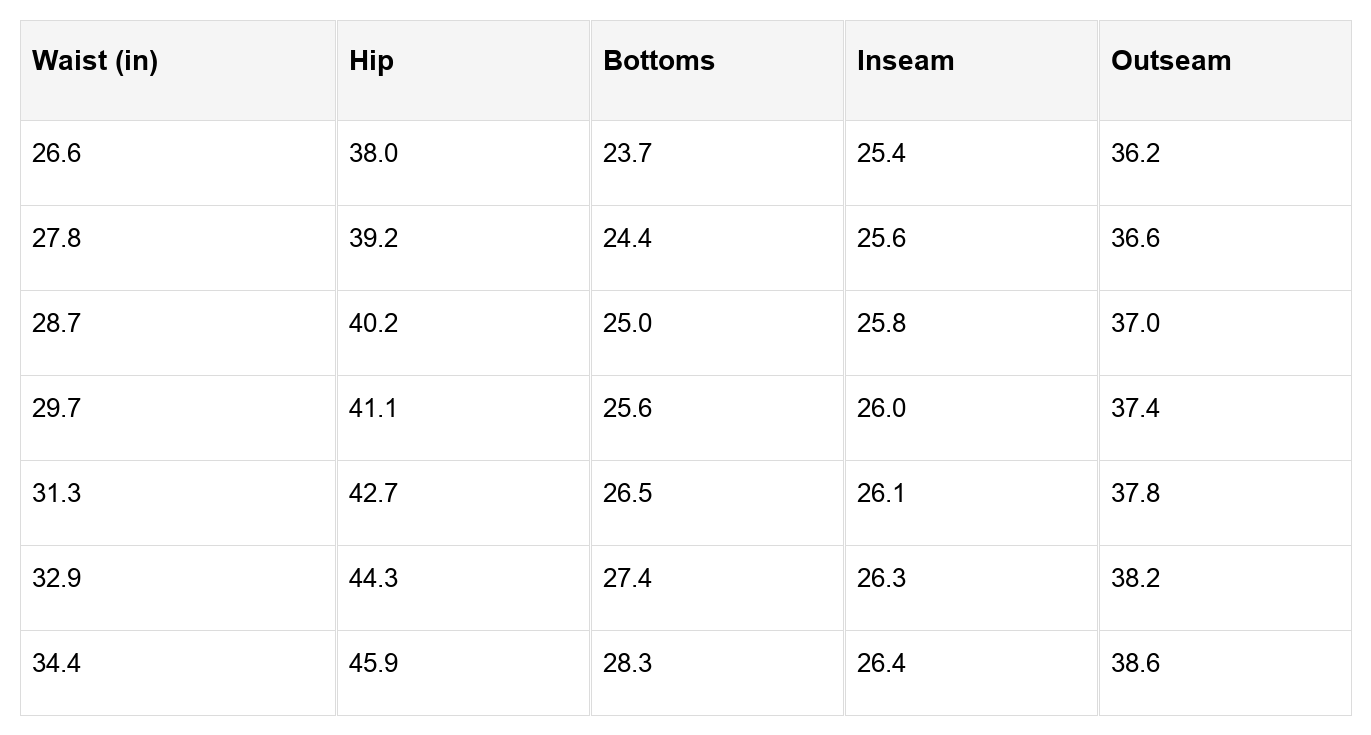
Task: Click the inseam value 25.8 cell
Action: point(882,324)
